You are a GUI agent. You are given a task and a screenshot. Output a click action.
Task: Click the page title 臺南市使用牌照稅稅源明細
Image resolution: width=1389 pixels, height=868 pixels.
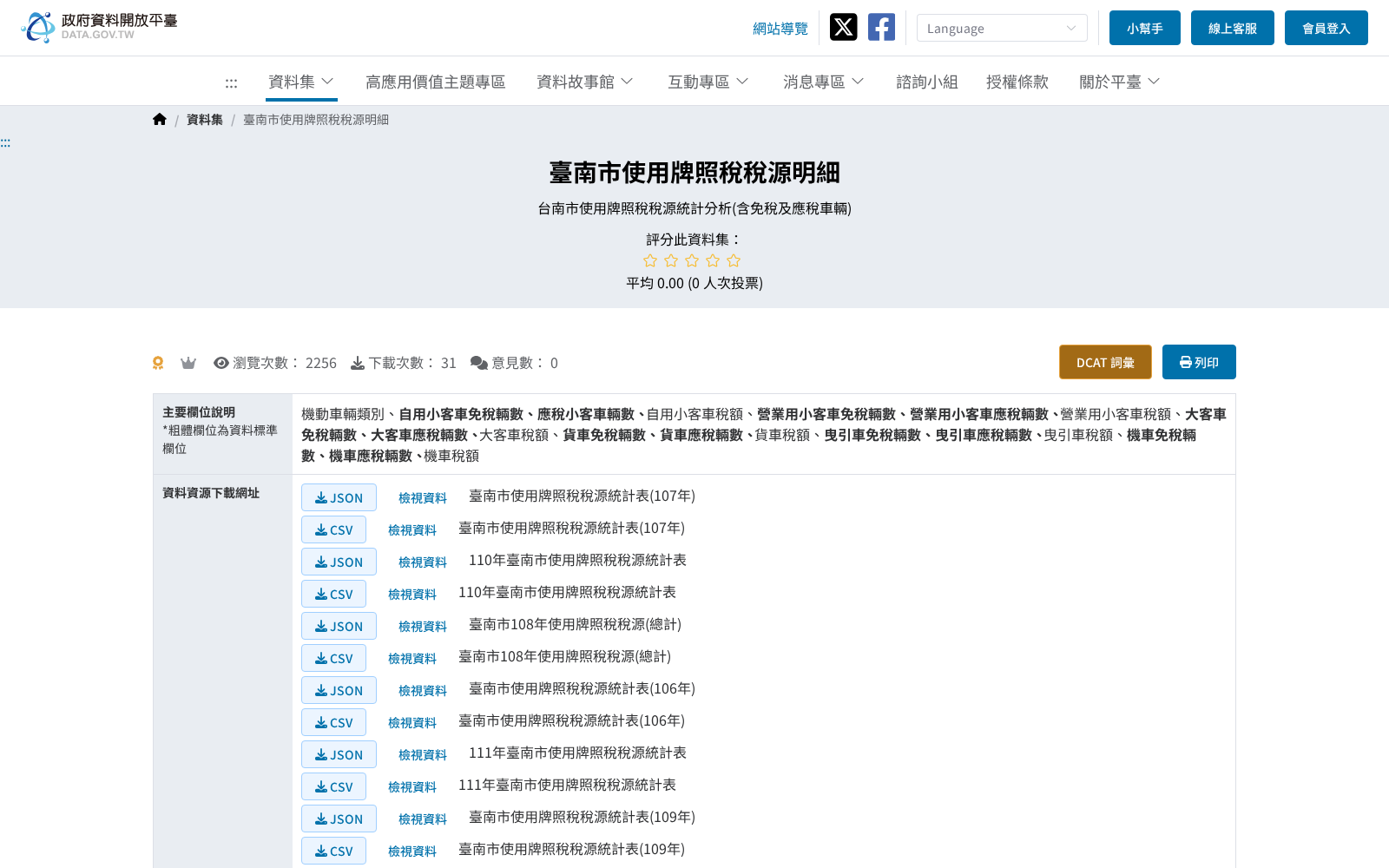(x=694, y=173)
